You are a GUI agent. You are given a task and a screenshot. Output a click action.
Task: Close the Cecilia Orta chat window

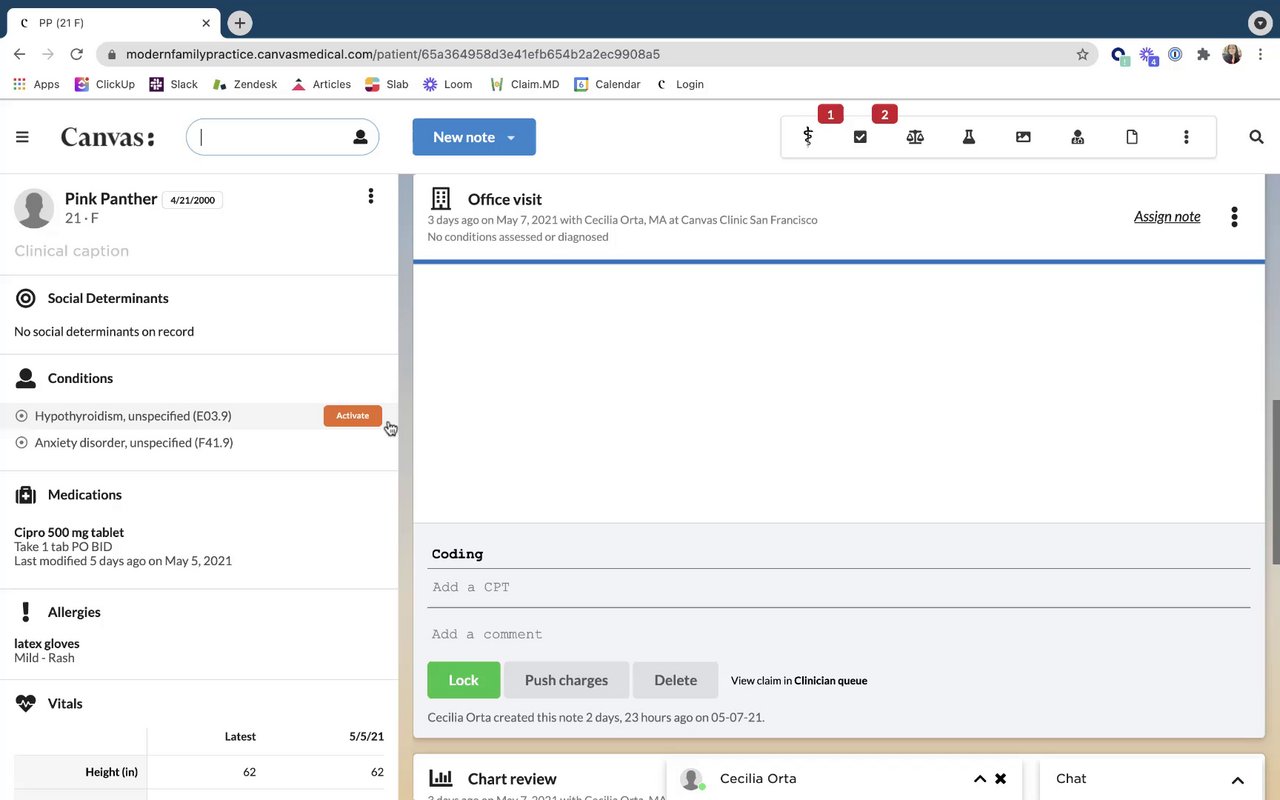click(x=1000, y=779)
